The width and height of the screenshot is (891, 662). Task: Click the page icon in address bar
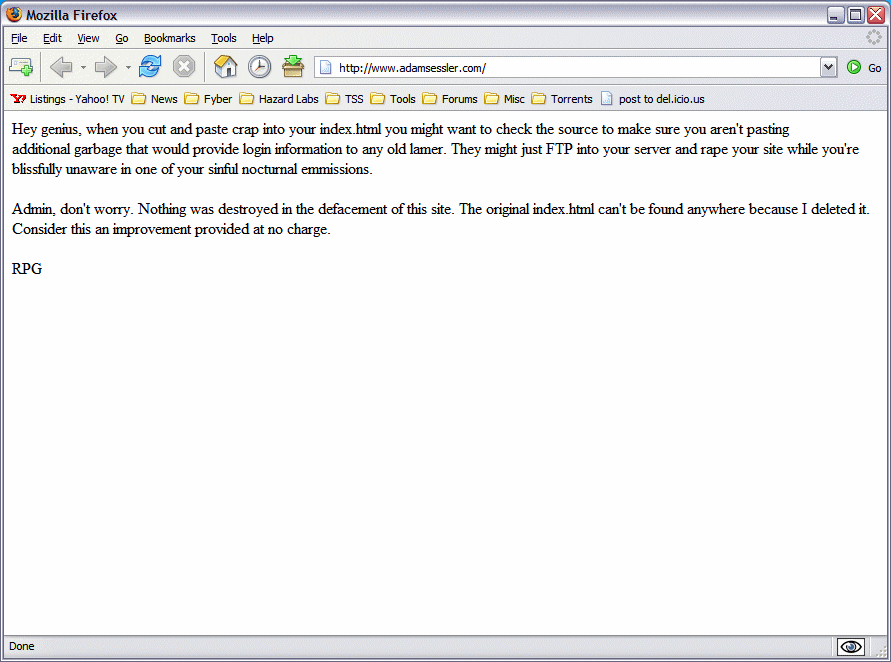[326, 68]
